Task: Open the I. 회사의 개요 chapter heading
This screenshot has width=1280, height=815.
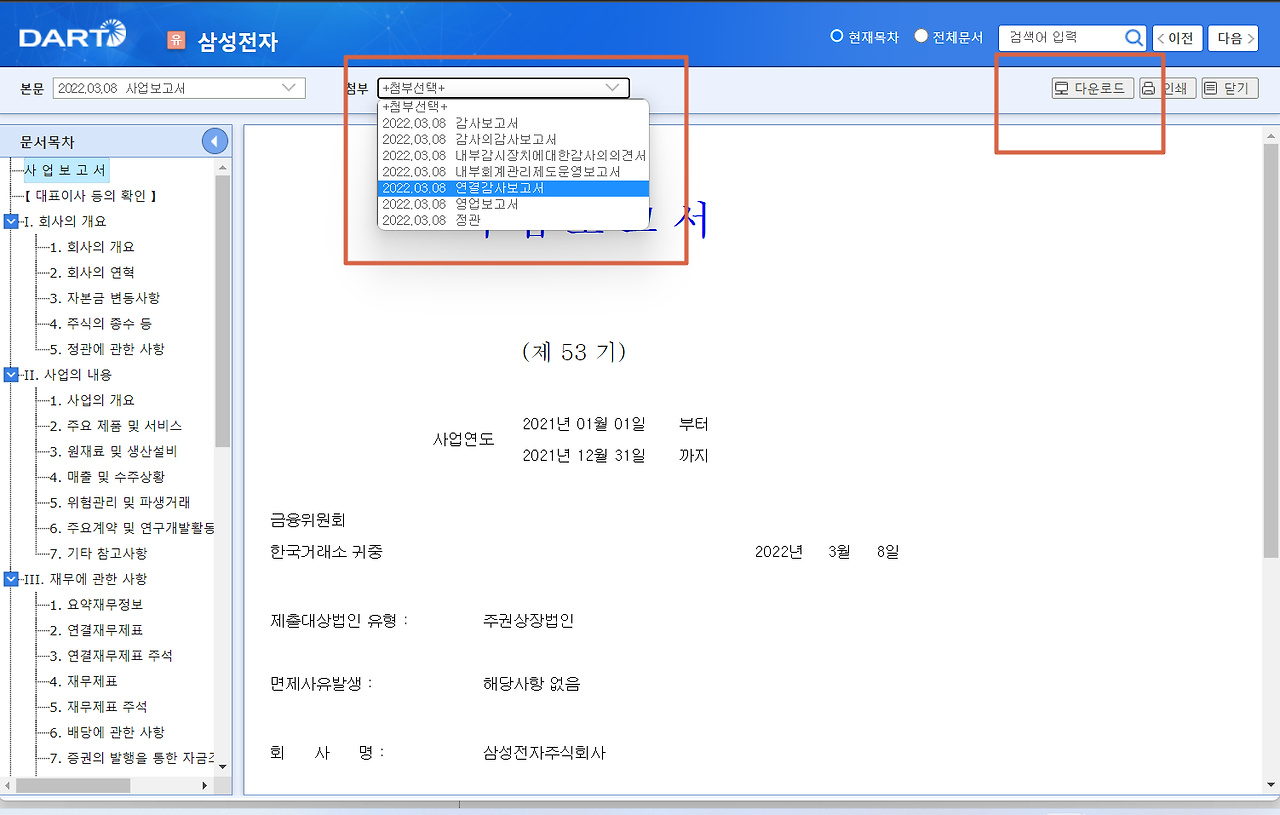Action: [x=64, y=221]
